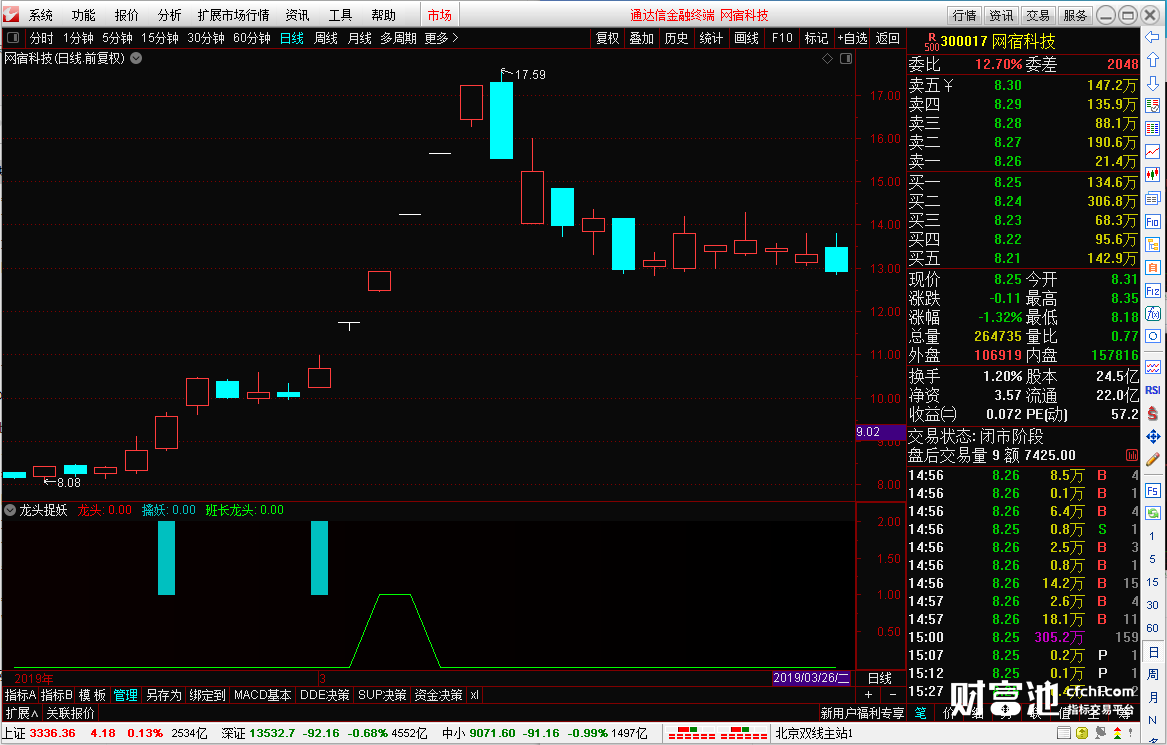Click the 画线 drawing button

pyautogui.click(x=746, y=38)
